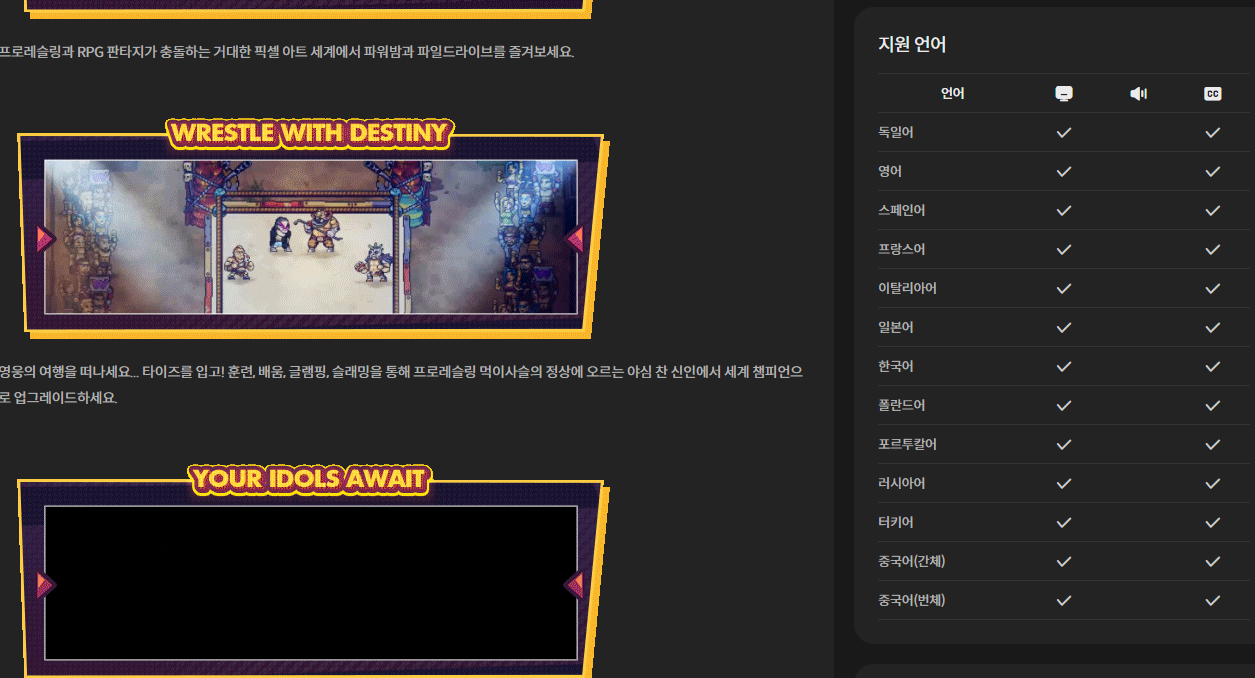The width and height of the screenshot is (1255, 678).
Task: Click the subtitles checkmark in the 독일어 row
Action: point(1213,132)
